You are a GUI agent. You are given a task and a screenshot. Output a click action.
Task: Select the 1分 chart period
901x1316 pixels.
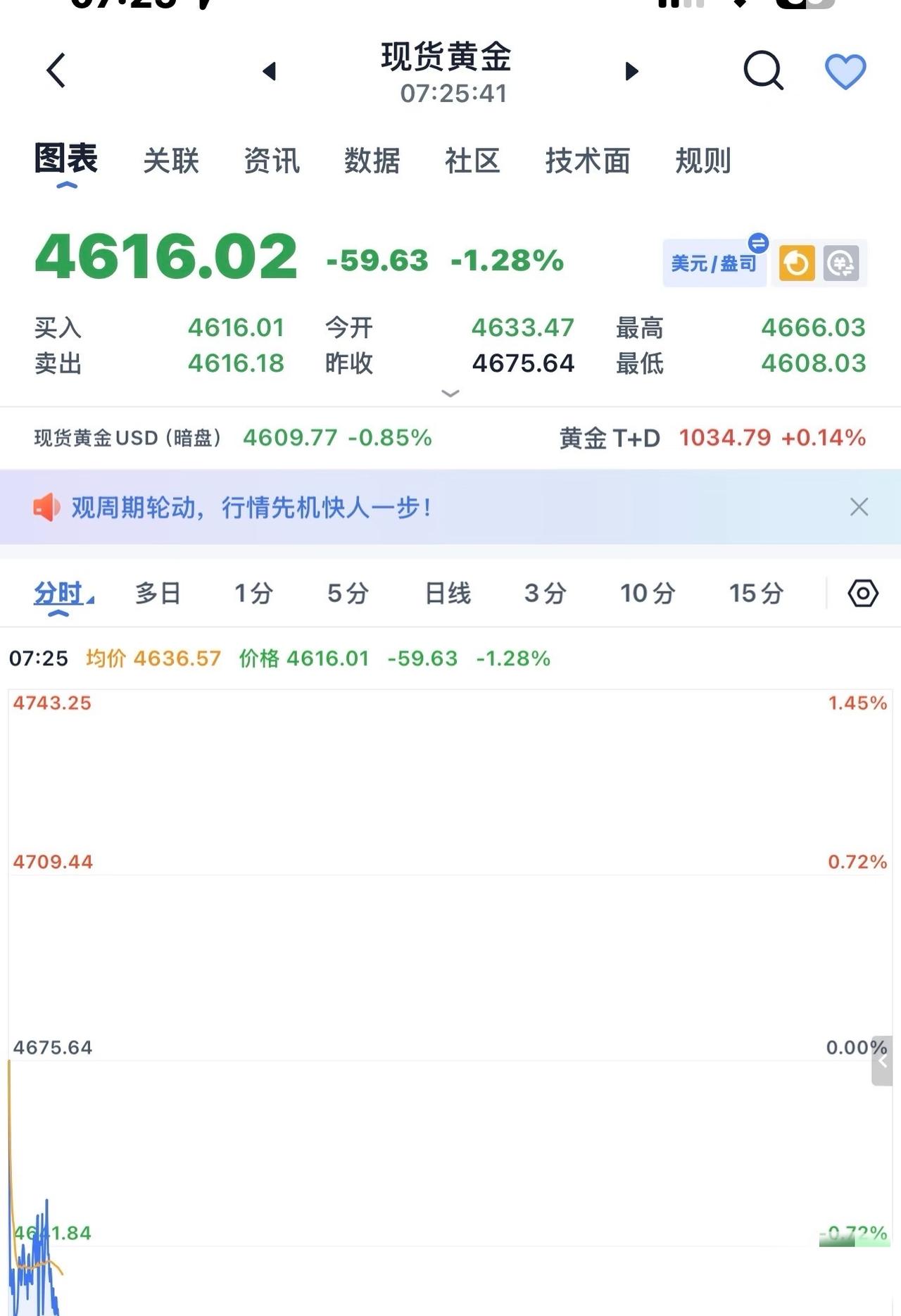[253, 594]
